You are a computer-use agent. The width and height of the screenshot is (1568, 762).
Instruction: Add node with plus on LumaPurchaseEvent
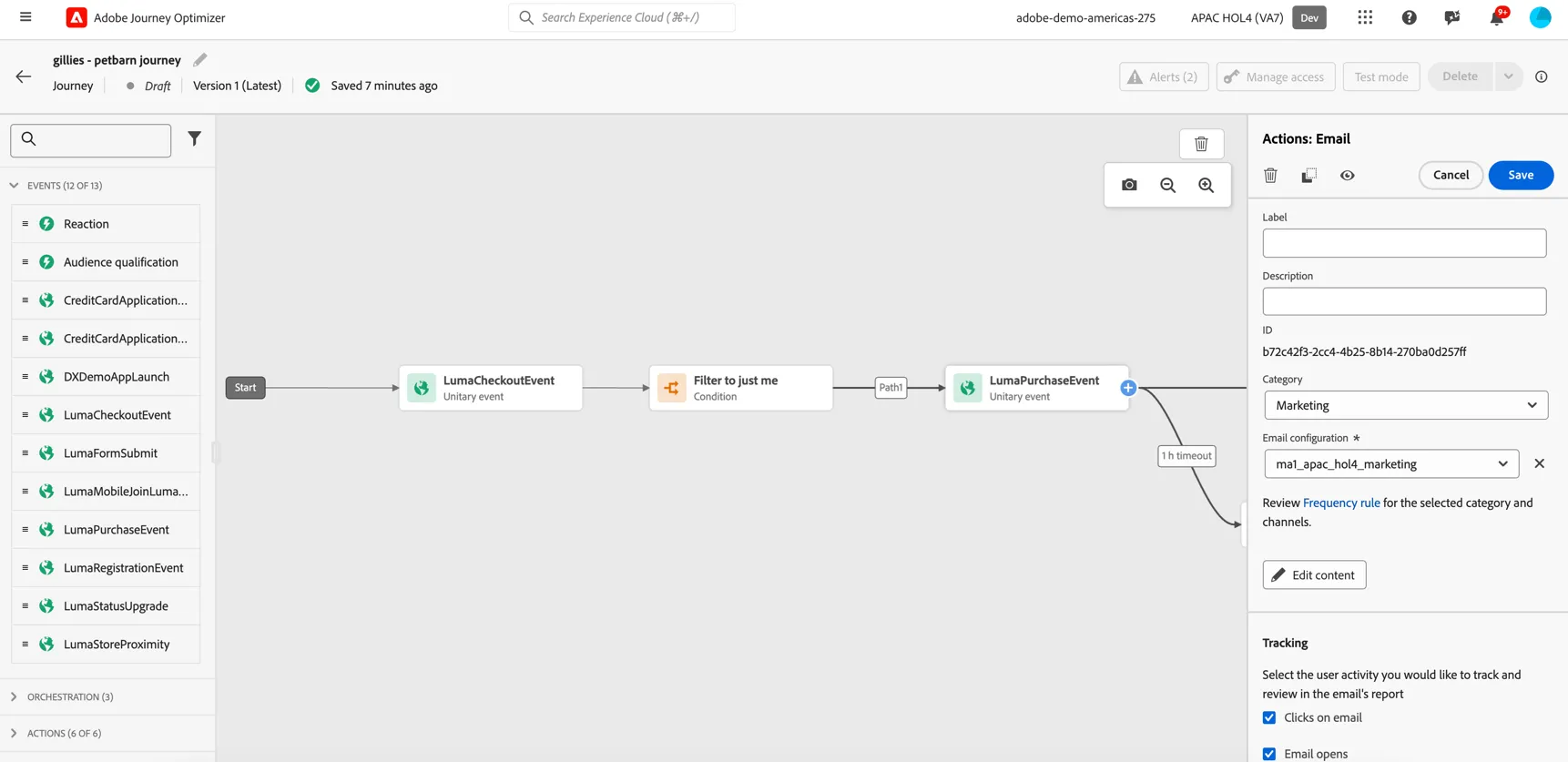point(1128,388)
